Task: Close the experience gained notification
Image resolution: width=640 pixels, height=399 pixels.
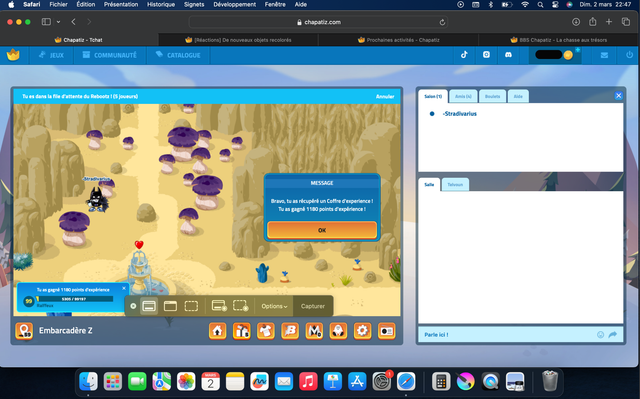Action: coord(124,288)
